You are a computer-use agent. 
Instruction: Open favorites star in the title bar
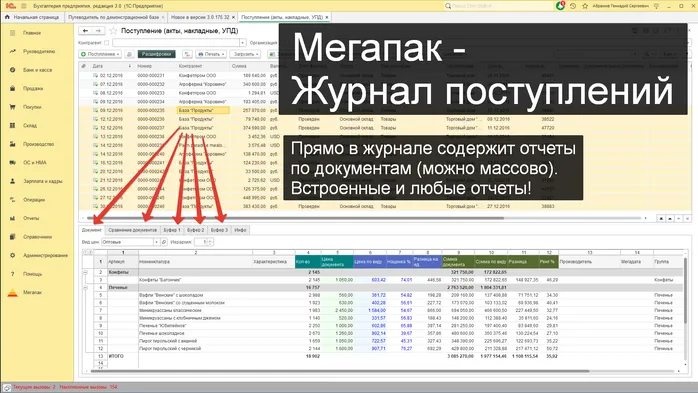point(585,6)
